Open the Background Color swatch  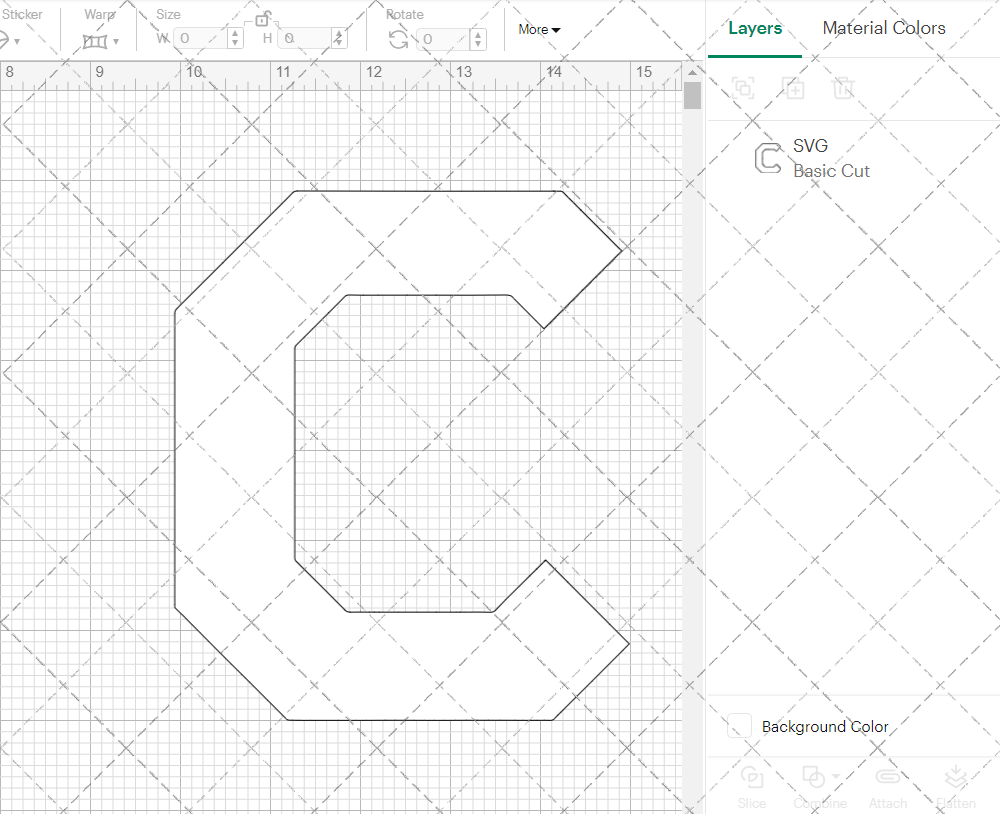739,726
